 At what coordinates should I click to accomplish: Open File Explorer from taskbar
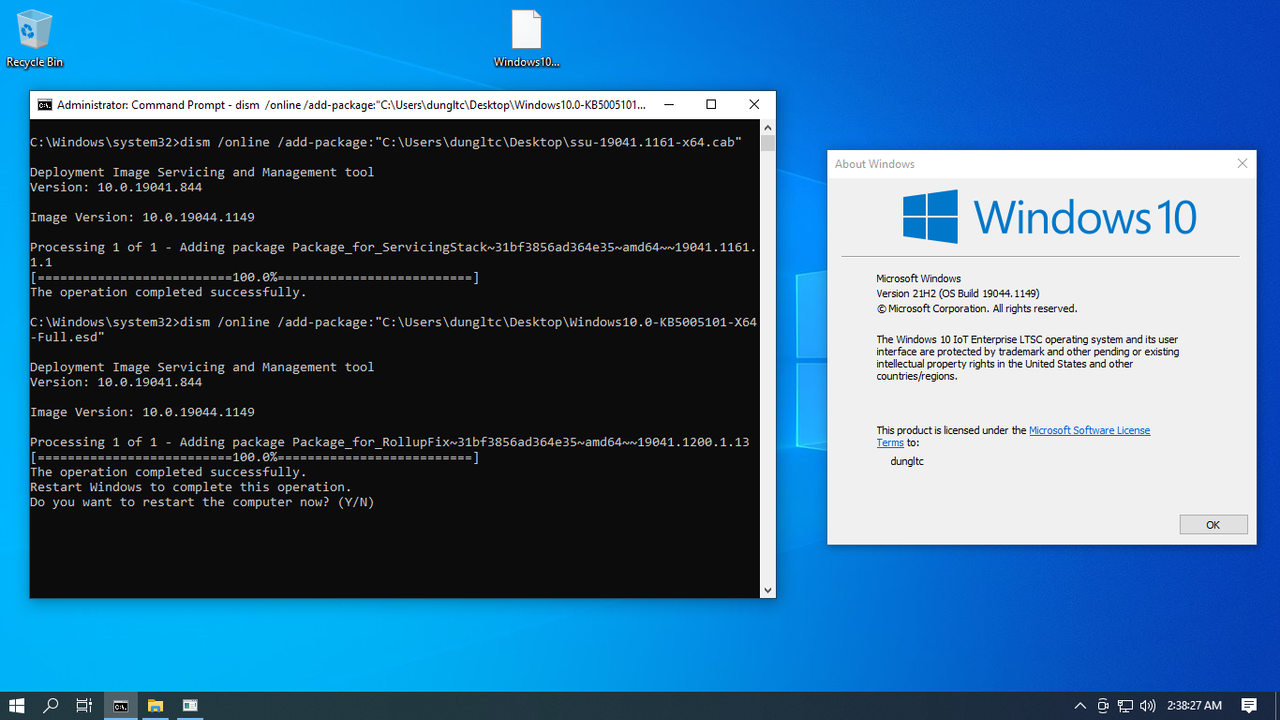click(x=155, y=705)
